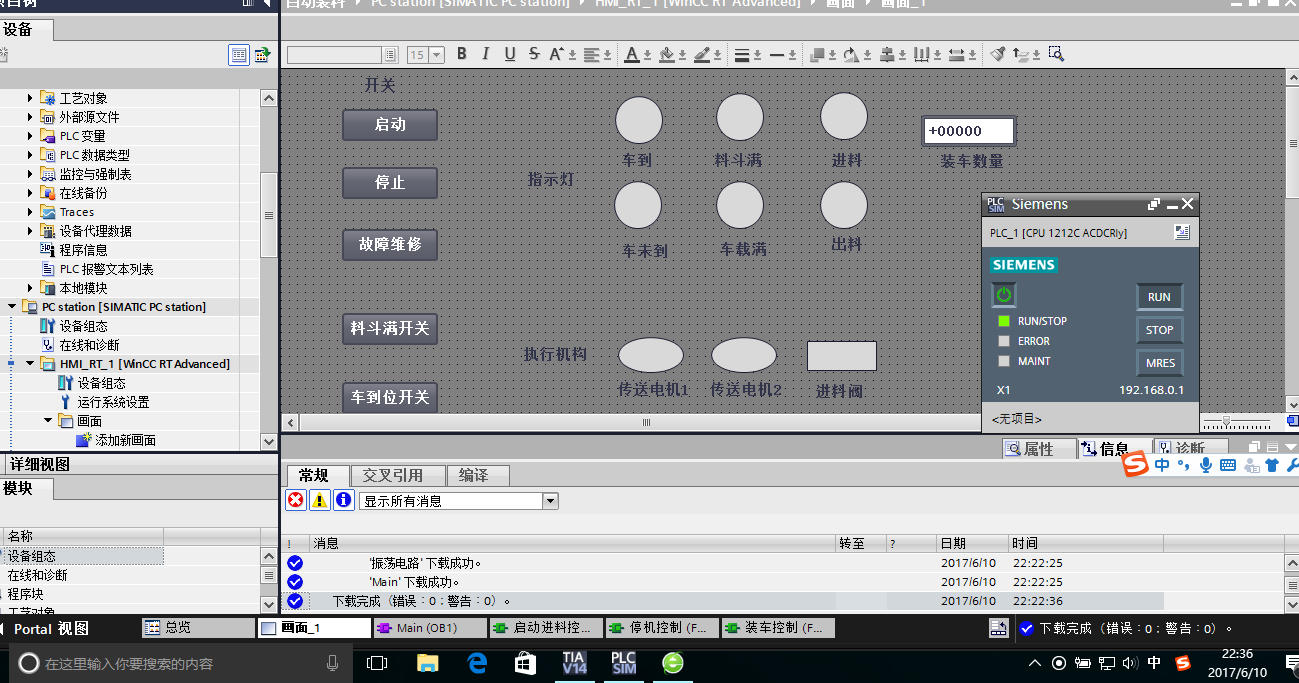Click the strikethrough text icon
This screenshot has width=1299, height=683.
point(534,54)
